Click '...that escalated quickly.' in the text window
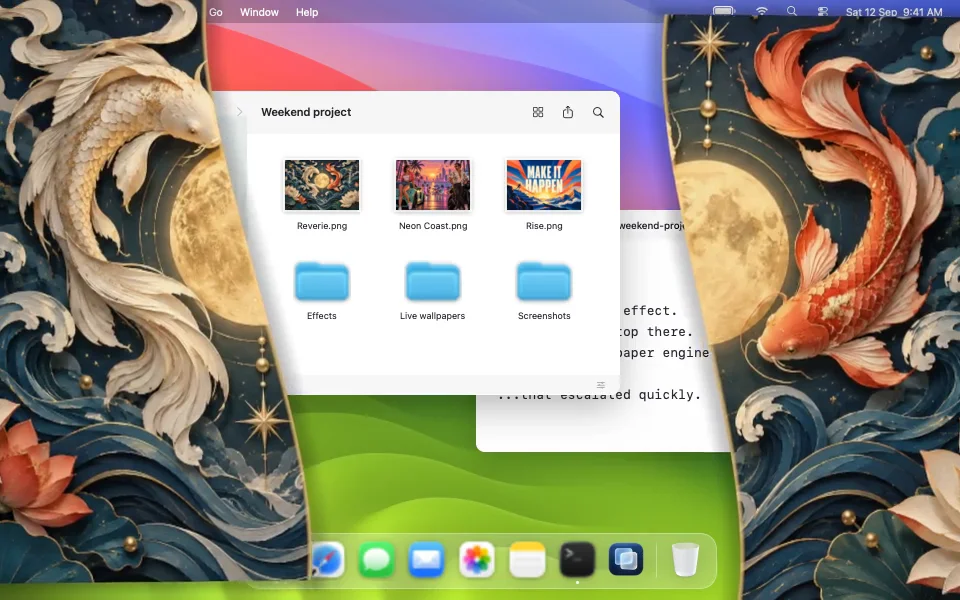Image resolution: width=960 pixels, height=600 pixels. tap(599, 395)
